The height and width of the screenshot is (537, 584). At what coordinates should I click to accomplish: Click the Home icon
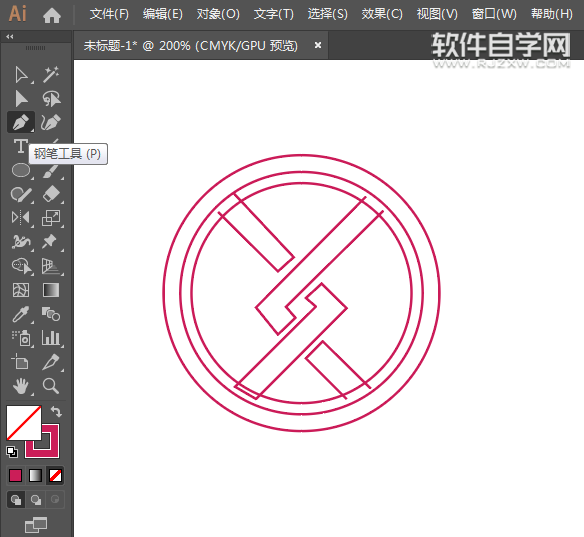click(52, 15)
